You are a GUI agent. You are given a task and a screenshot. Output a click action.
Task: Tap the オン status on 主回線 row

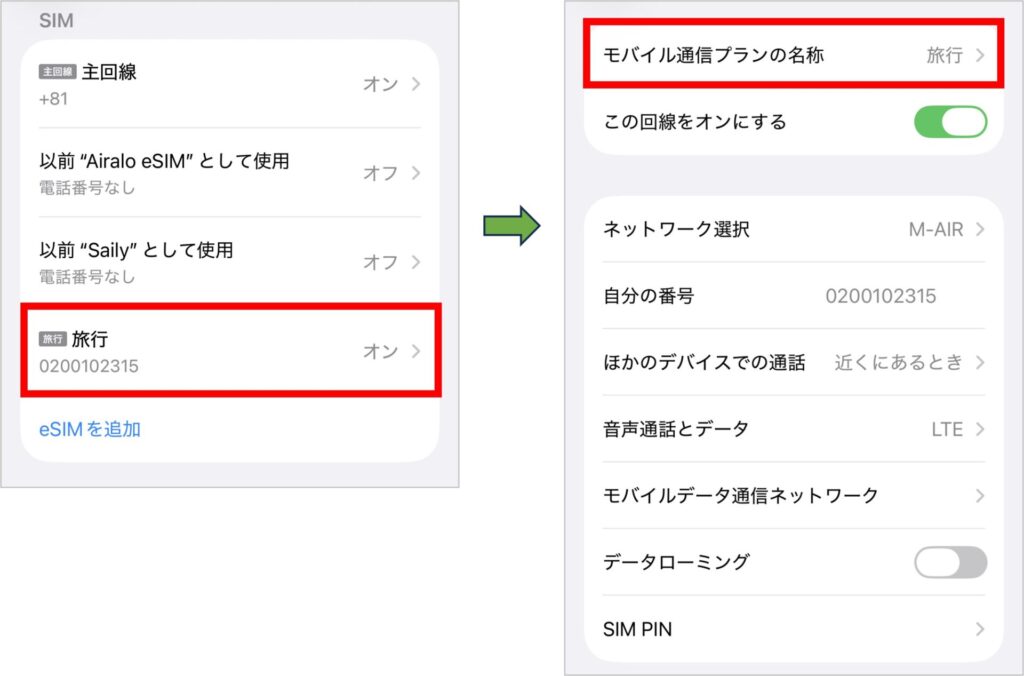pos(378,84)
